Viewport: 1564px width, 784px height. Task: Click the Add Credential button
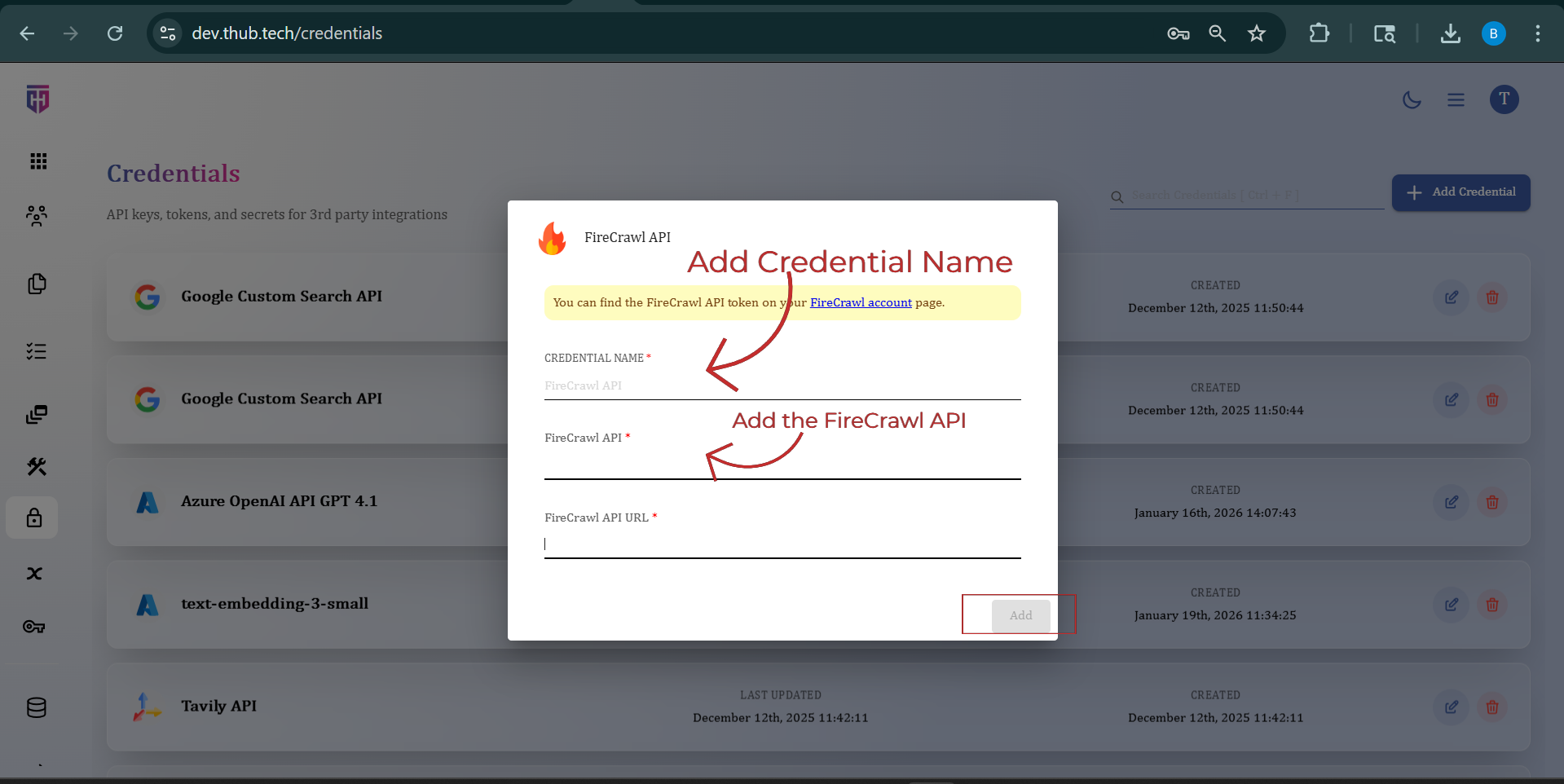click(1460, 192)
